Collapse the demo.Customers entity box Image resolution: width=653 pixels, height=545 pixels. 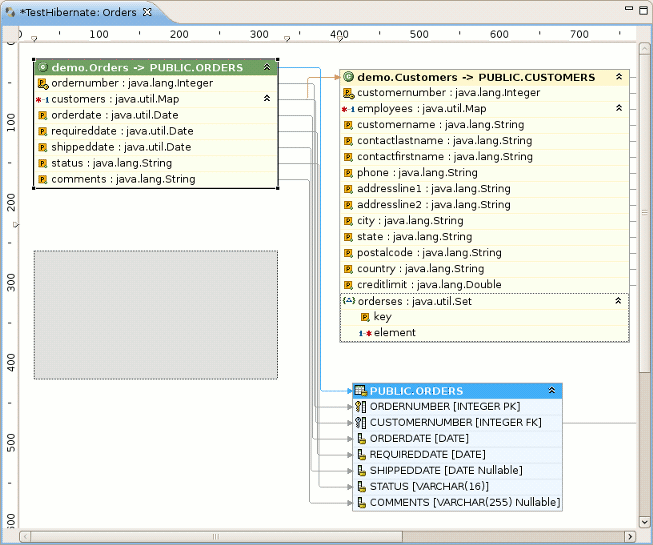coord(619,77)
